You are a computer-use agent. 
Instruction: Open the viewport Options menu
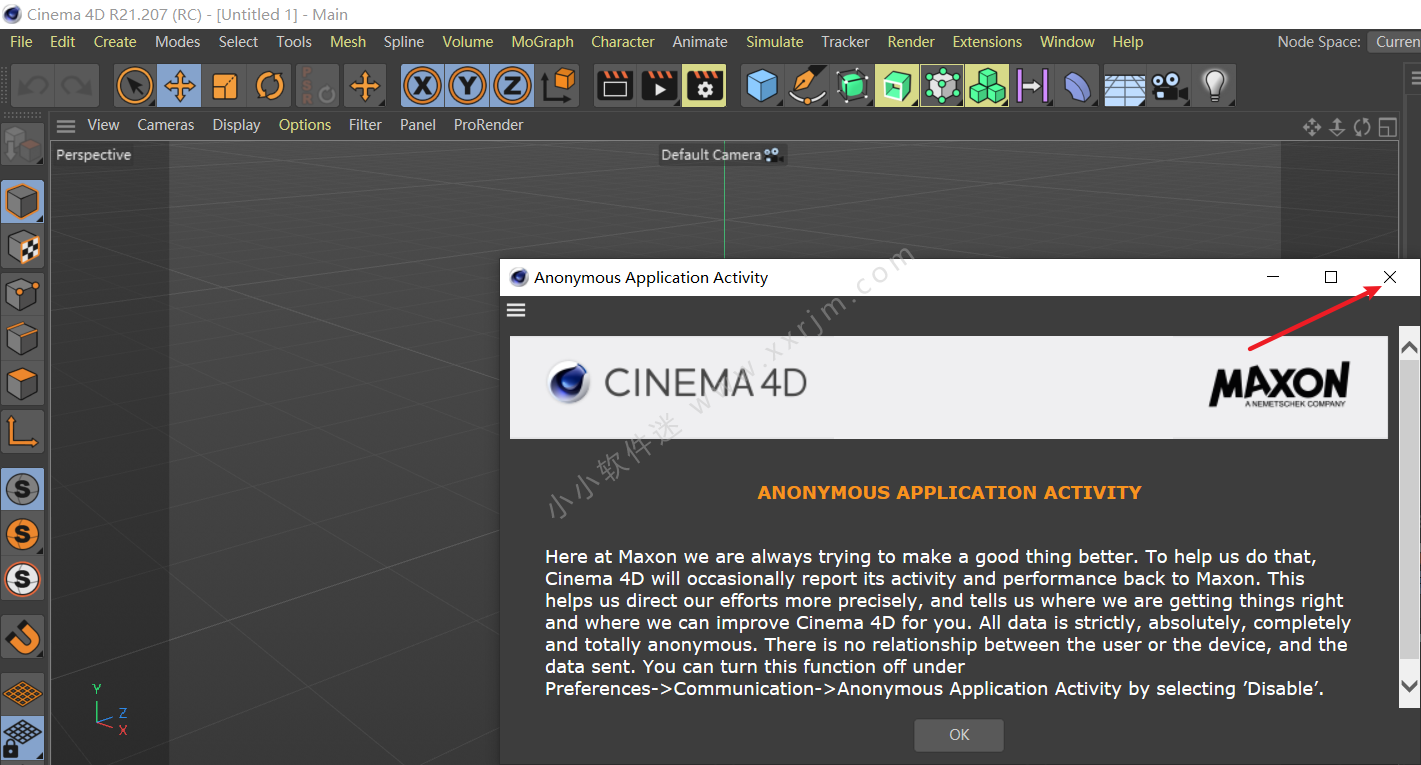coord(305,125)
